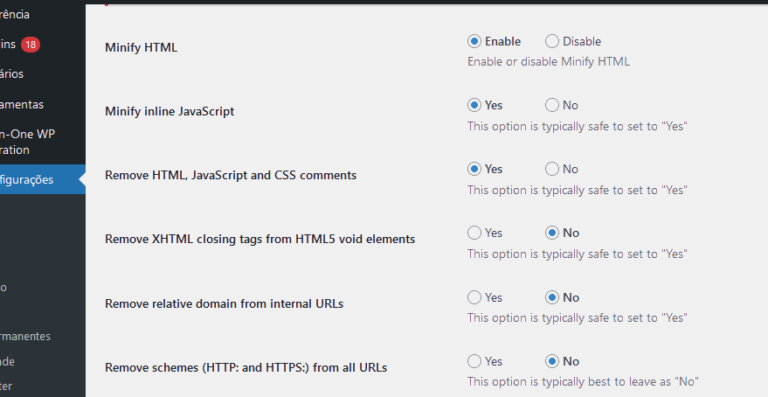Choose Yes for Remove schemes from all URLs

[x=474, y=361]
